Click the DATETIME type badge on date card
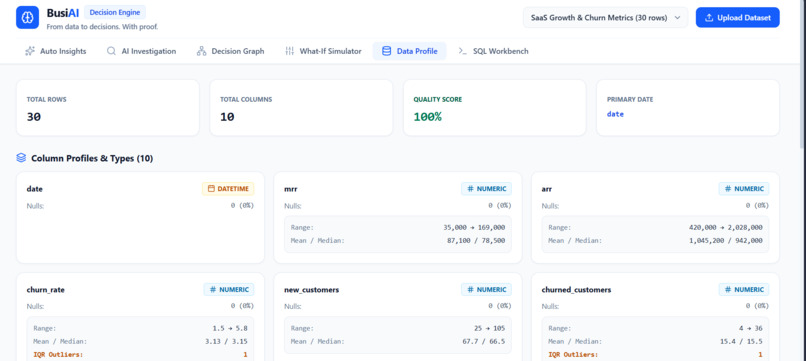The image size is (806, 361). pos(228,189)
